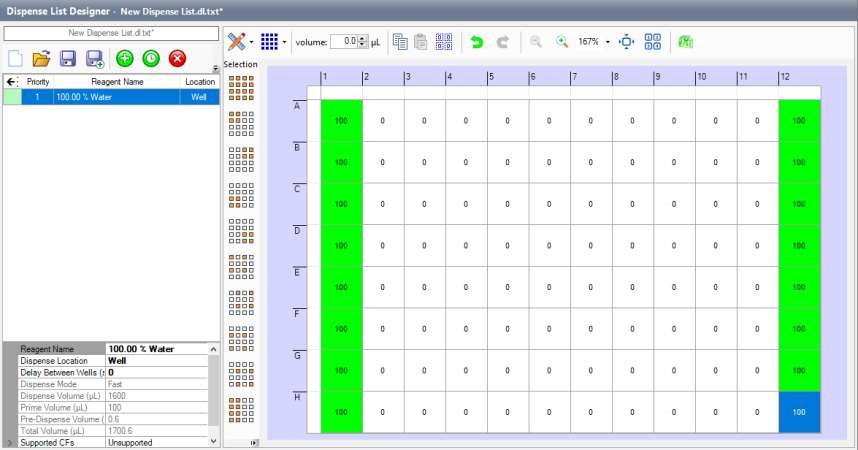This screenshot has width=858, height=450.
Task: Open the blue grid plate dropdown arrow
Action: pos(285,43)
